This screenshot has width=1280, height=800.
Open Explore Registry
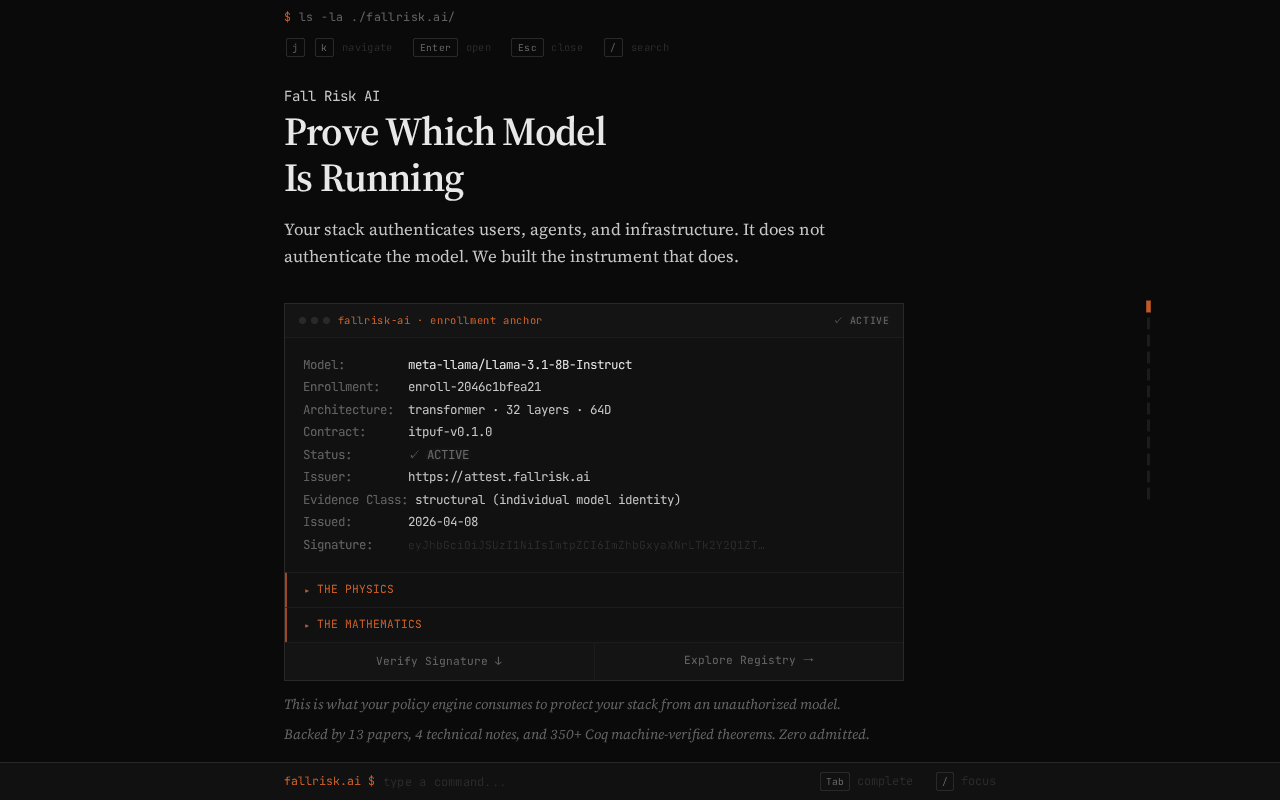[x=749, y=661]
